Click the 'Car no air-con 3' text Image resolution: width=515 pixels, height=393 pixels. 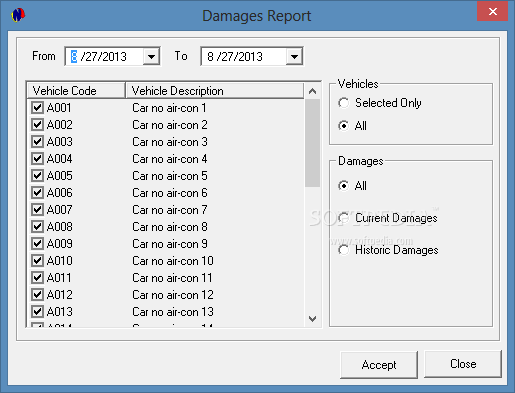[x=170, y=142]
